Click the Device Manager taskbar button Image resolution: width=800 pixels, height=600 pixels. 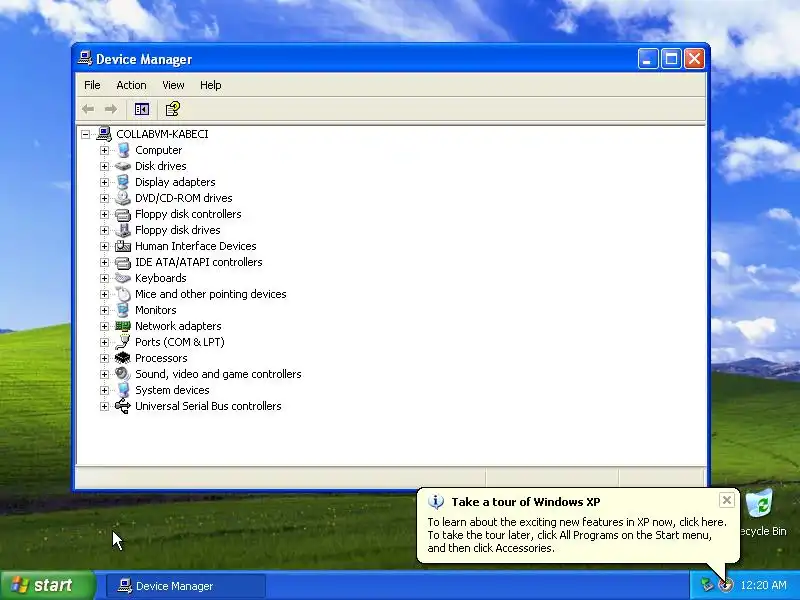[x=186, y=586]
